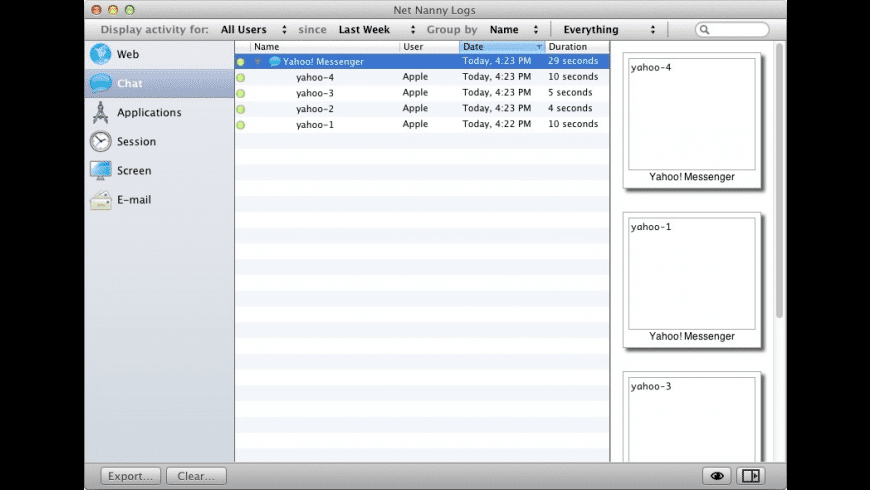
Task: Sort by the Duration column header
Action: 577,47
